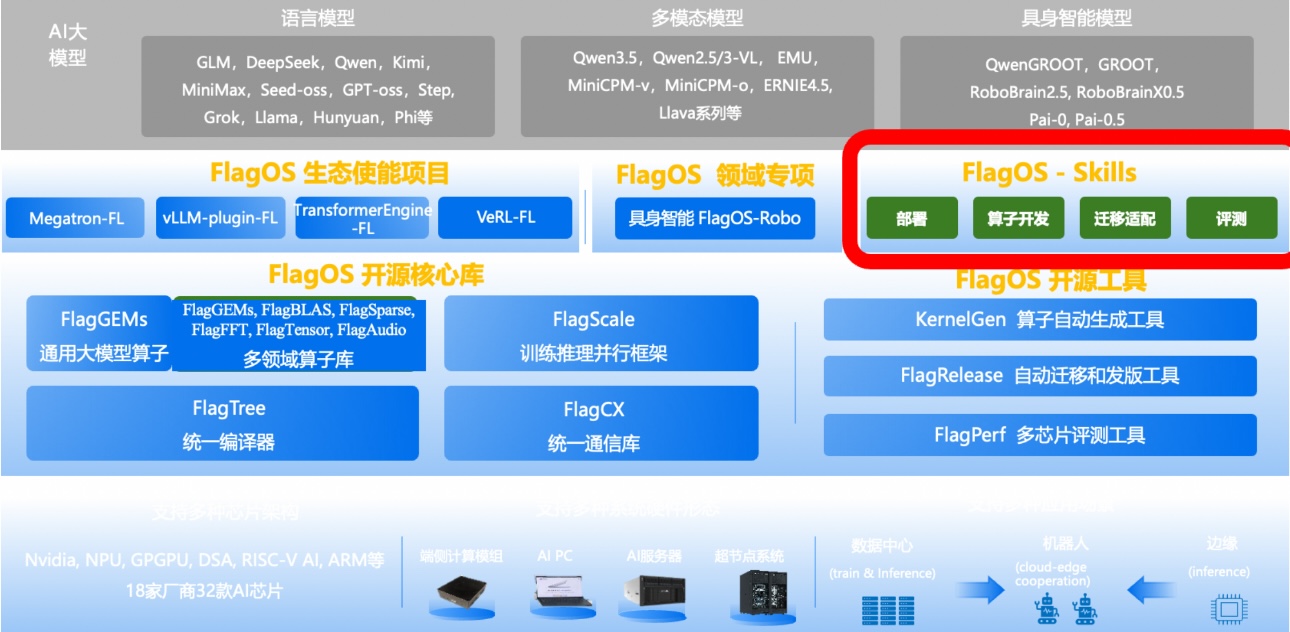The image size is (1290, 632).
Task: Open the FlagCX 统一通信库 box
Action: (x=601, y=423)
